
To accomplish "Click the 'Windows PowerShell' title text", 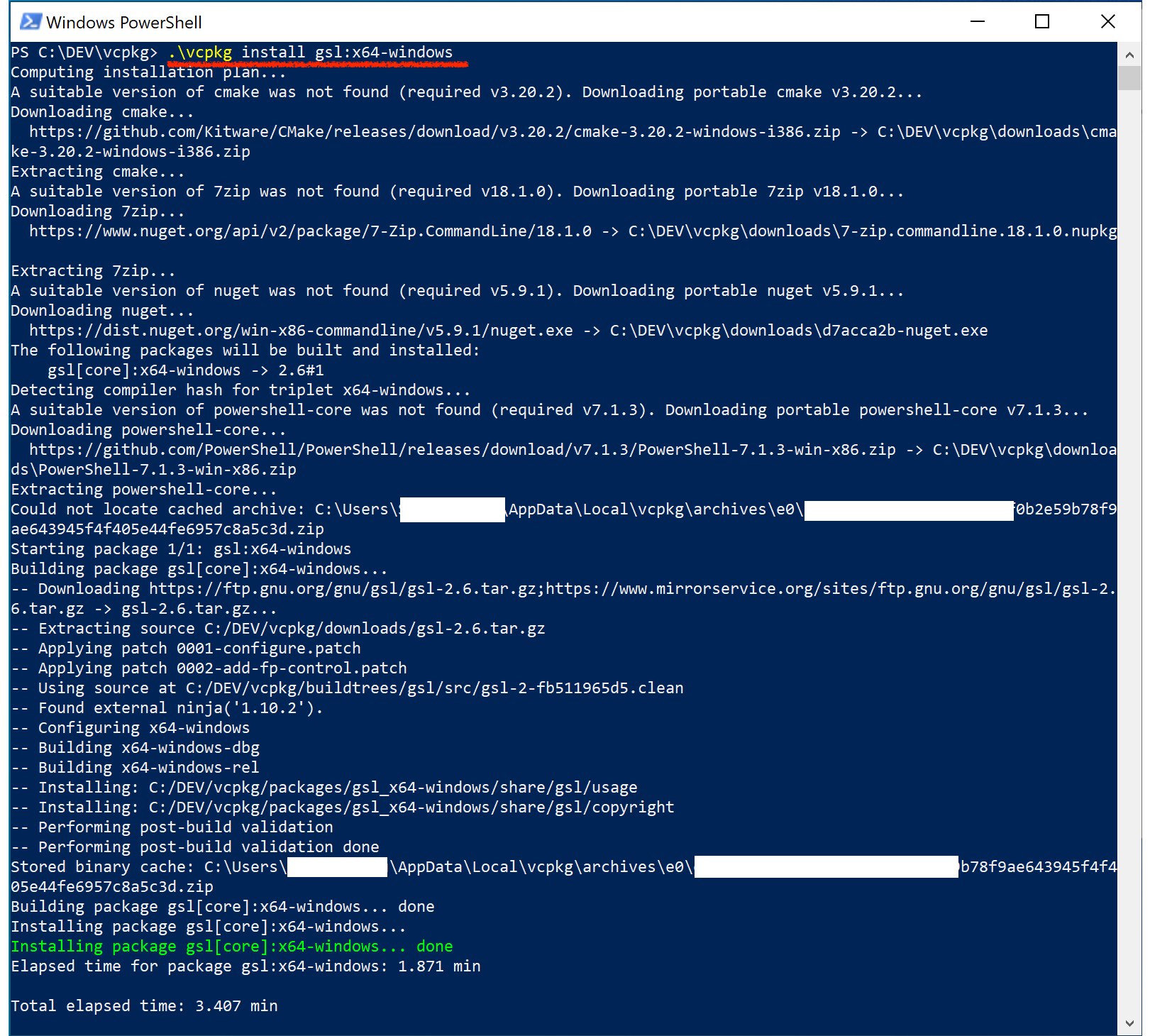I will pyautogui.click(x=124, y=23).
